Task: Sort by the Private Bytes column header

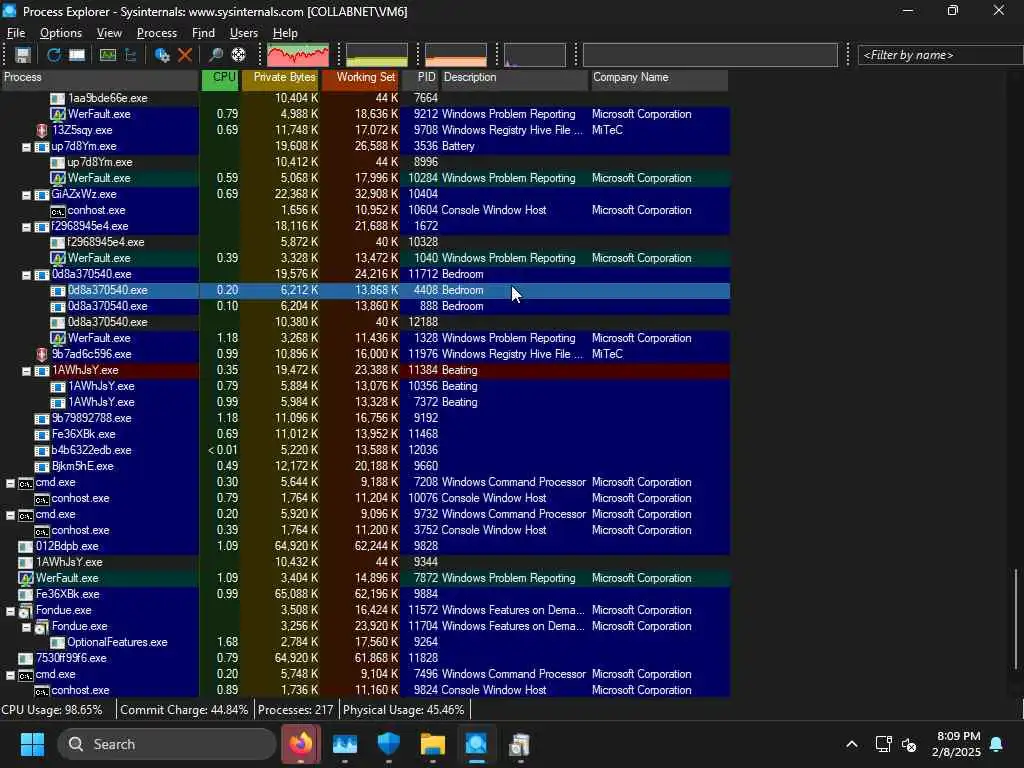Action: click(x=280, y=78)
